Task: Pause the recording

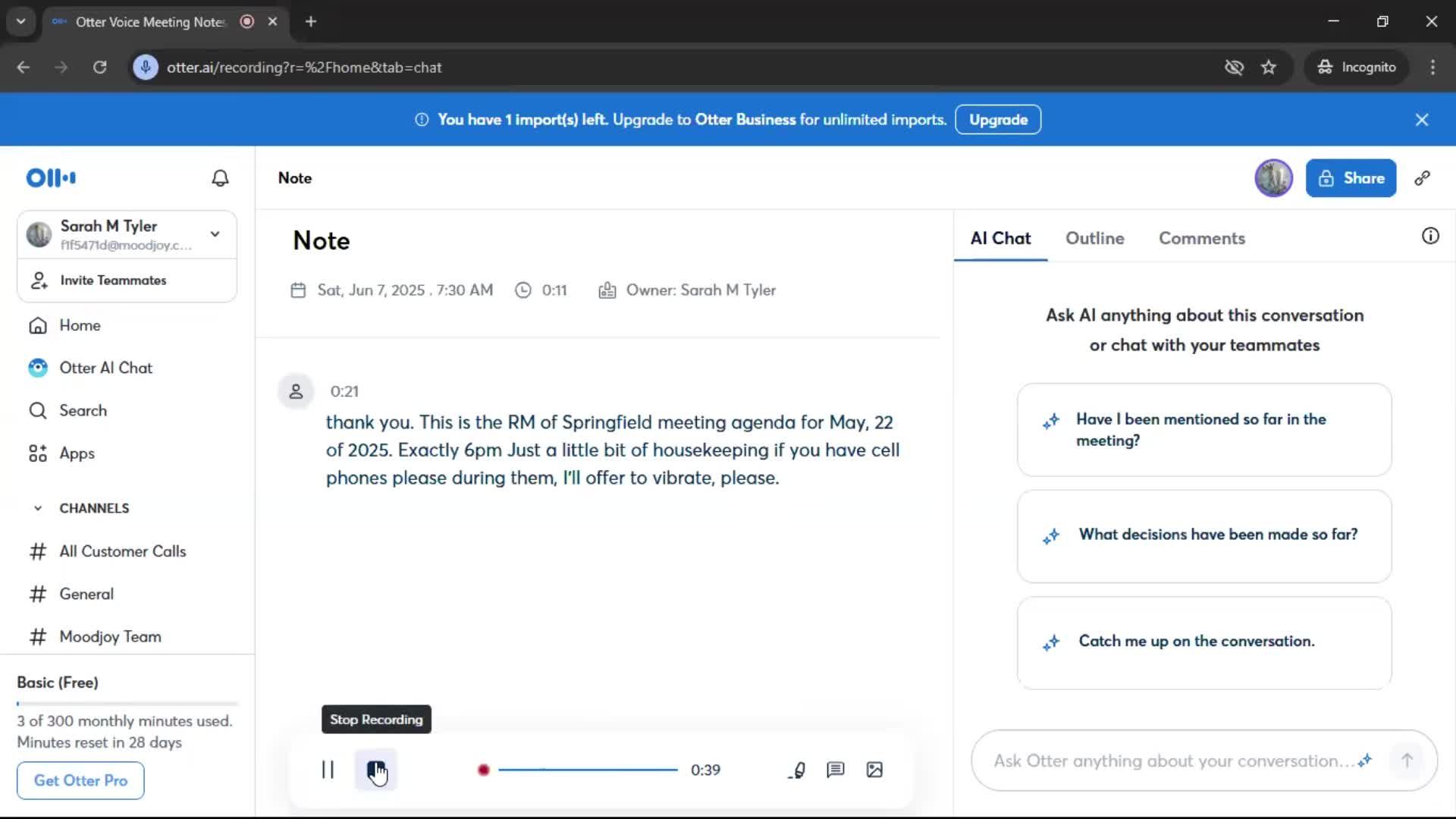Action: (328, 770)
